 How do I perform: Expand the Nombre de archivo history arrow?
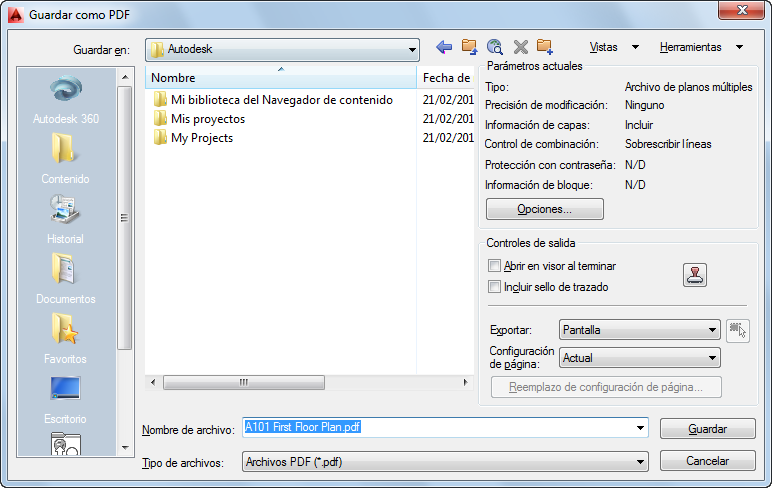point(640,427)
